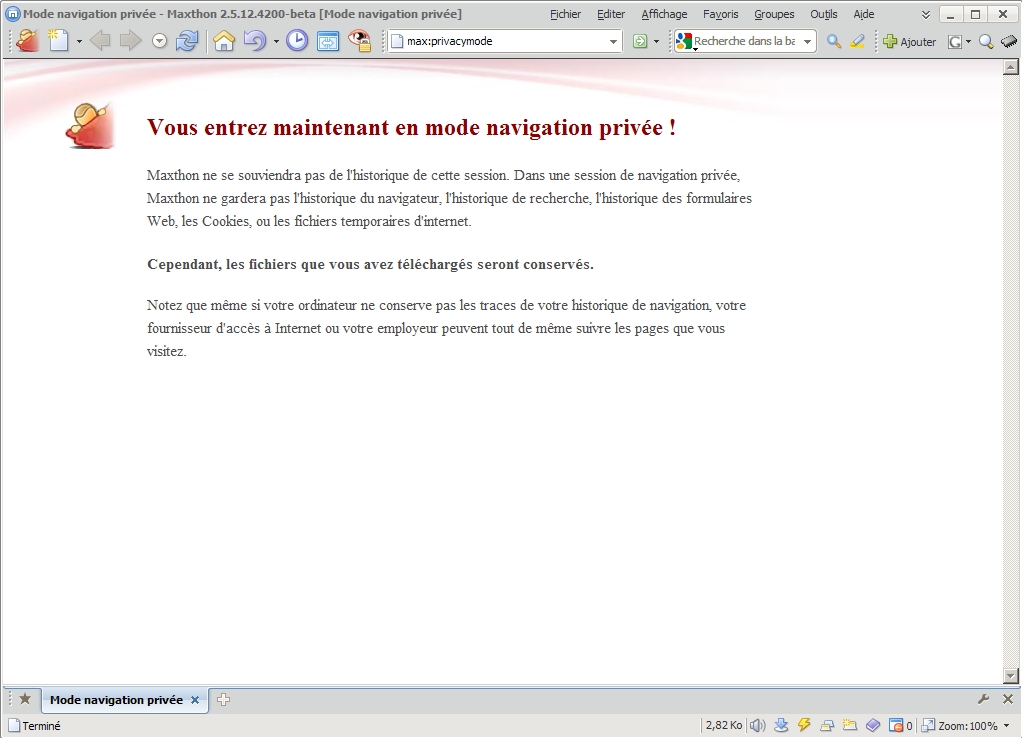Click the magnifier icon at toolbar end
Screen dimensions: 1022x738
(986, 42)
